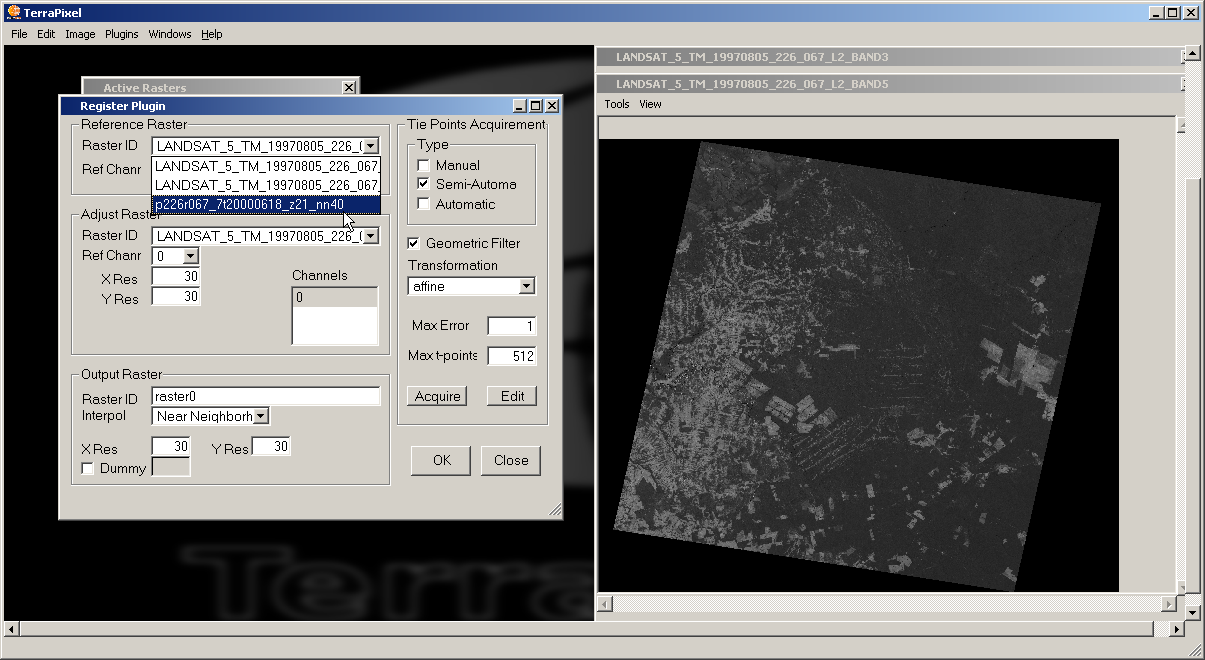Open the Transformation affine dropdown

pos(527,287)
